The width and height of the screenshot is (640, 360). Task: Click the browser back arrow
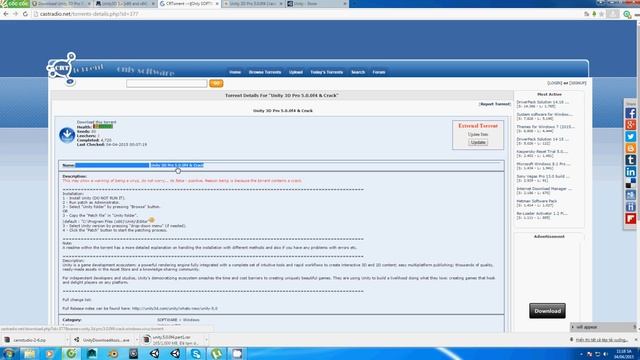tap(6, 14)
